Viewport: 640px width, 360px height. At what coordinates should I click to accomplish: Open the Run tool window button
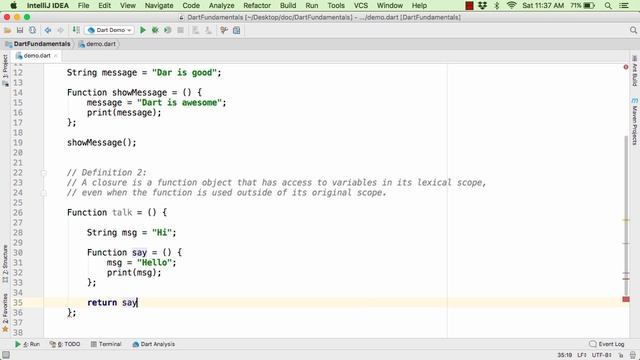[x=27, y=344]
